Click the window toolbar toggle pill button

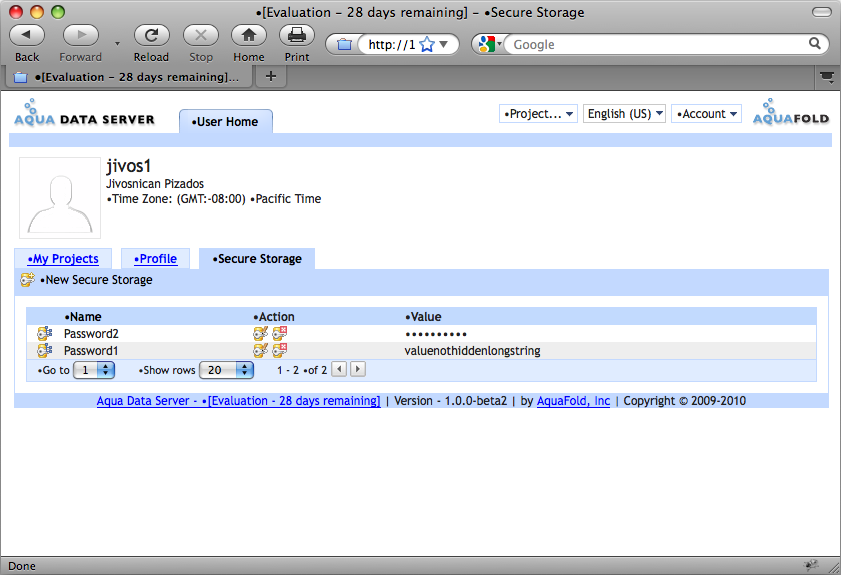tap(822, 12)
